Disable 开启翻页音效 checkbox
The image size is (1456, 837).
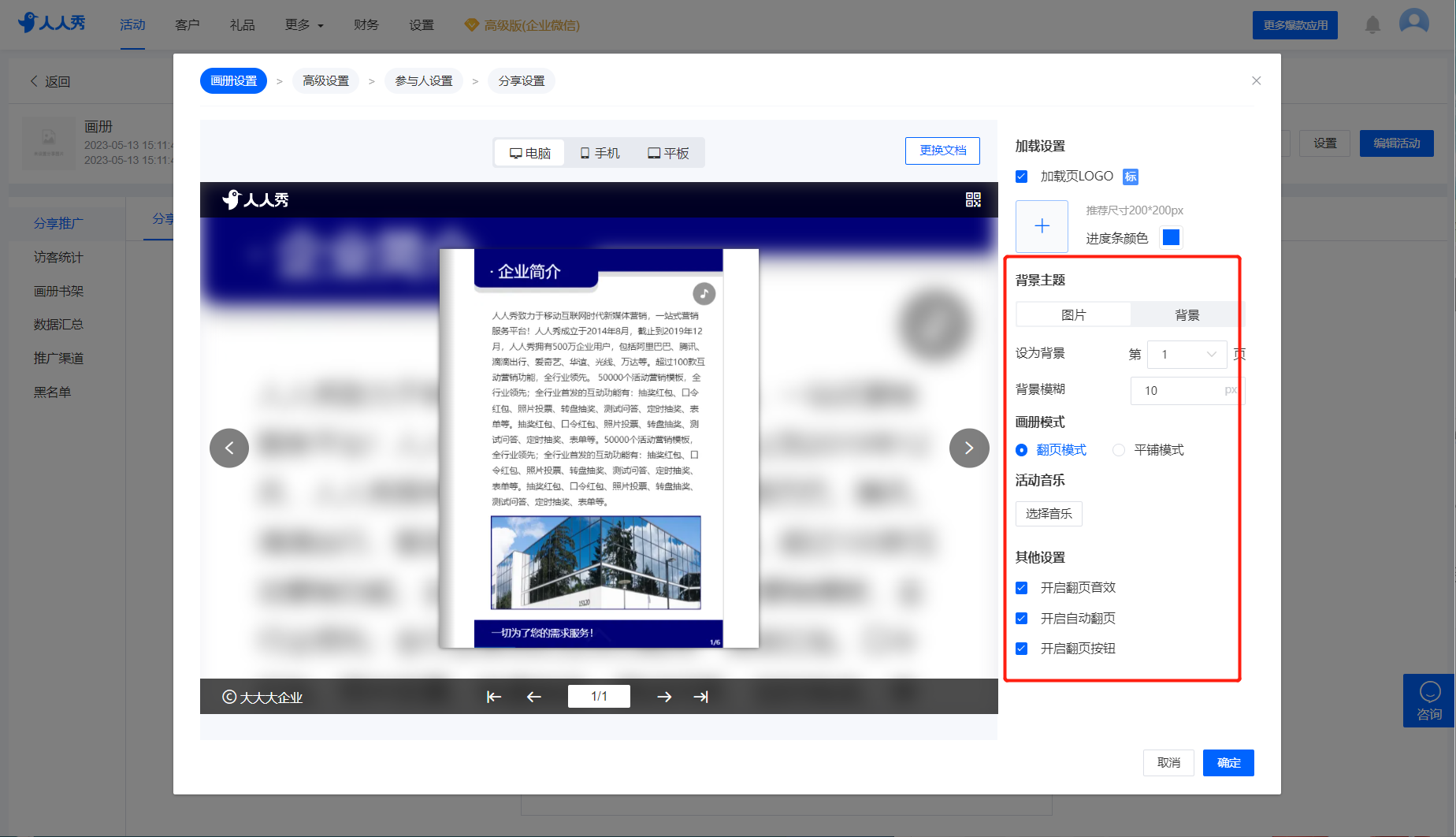point(1022,588)
